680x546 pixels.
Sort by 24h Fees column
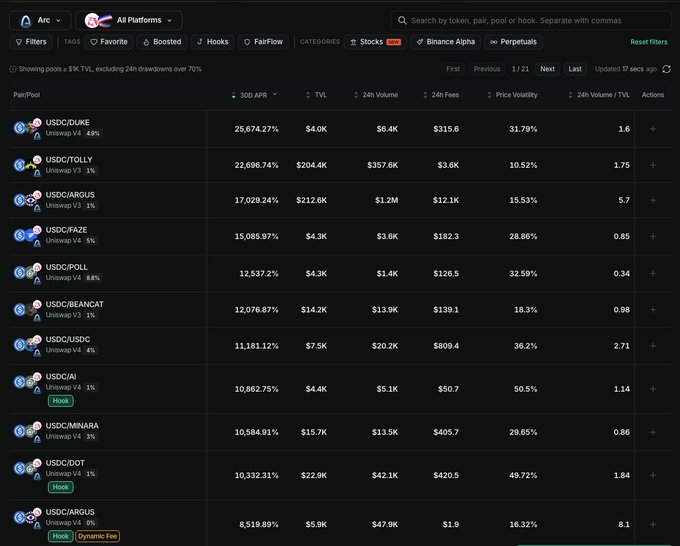pyautogui.click(x=441, y=95)
